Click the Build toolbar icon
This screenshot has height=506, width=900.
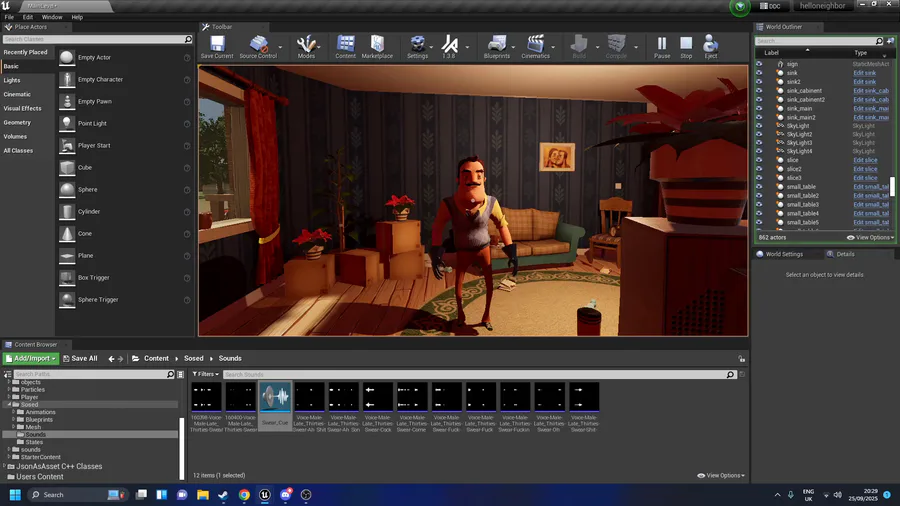click(579, 44)
